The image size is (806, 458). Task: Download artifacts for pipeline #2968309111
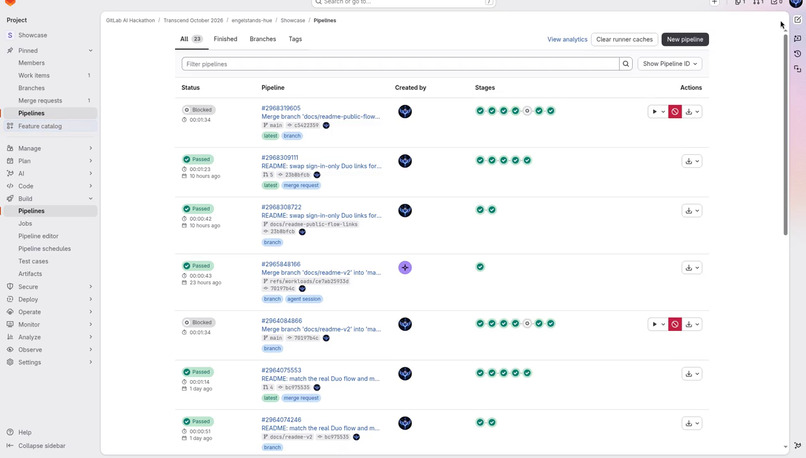pos(692,161)
